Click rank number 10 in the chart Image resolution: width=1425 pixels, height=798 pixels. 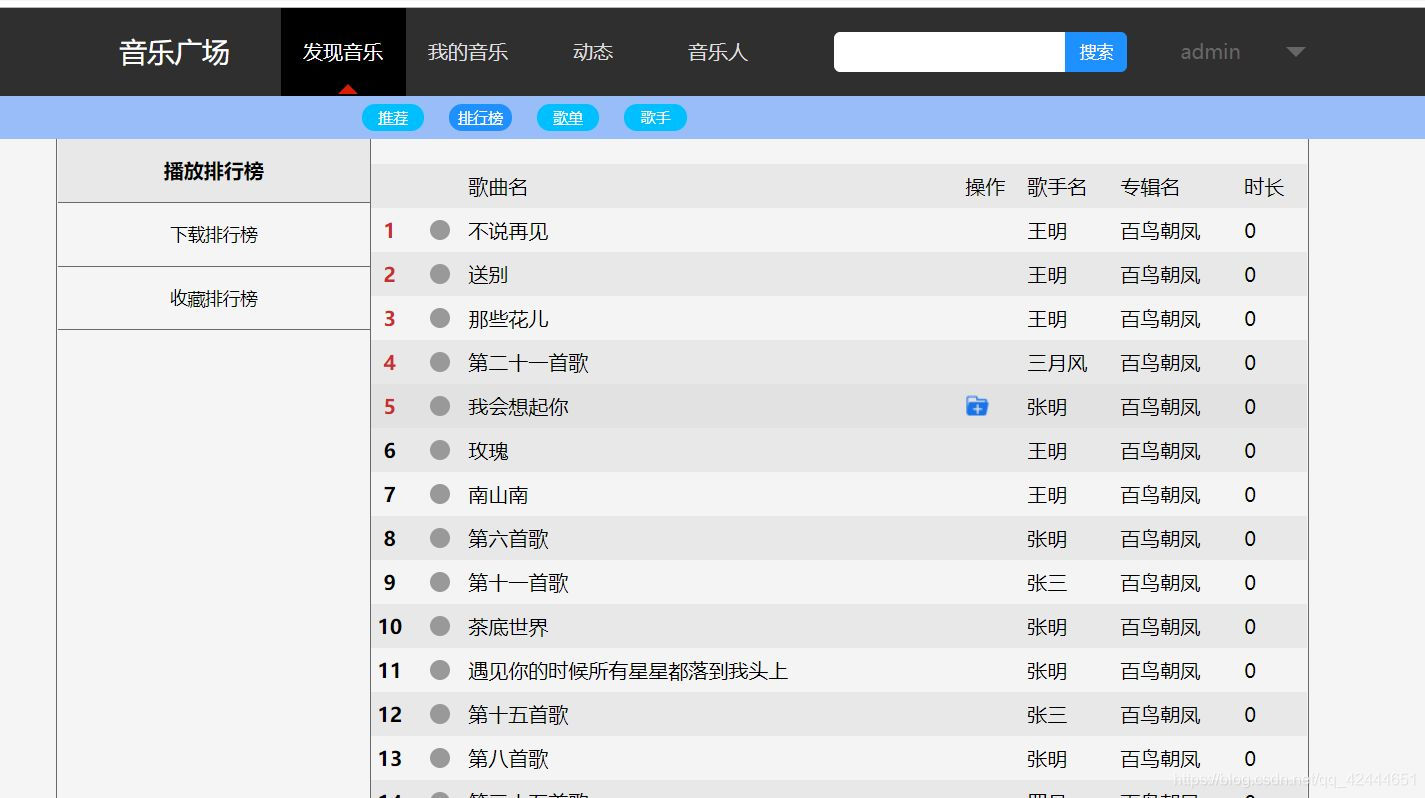(390, 627)
